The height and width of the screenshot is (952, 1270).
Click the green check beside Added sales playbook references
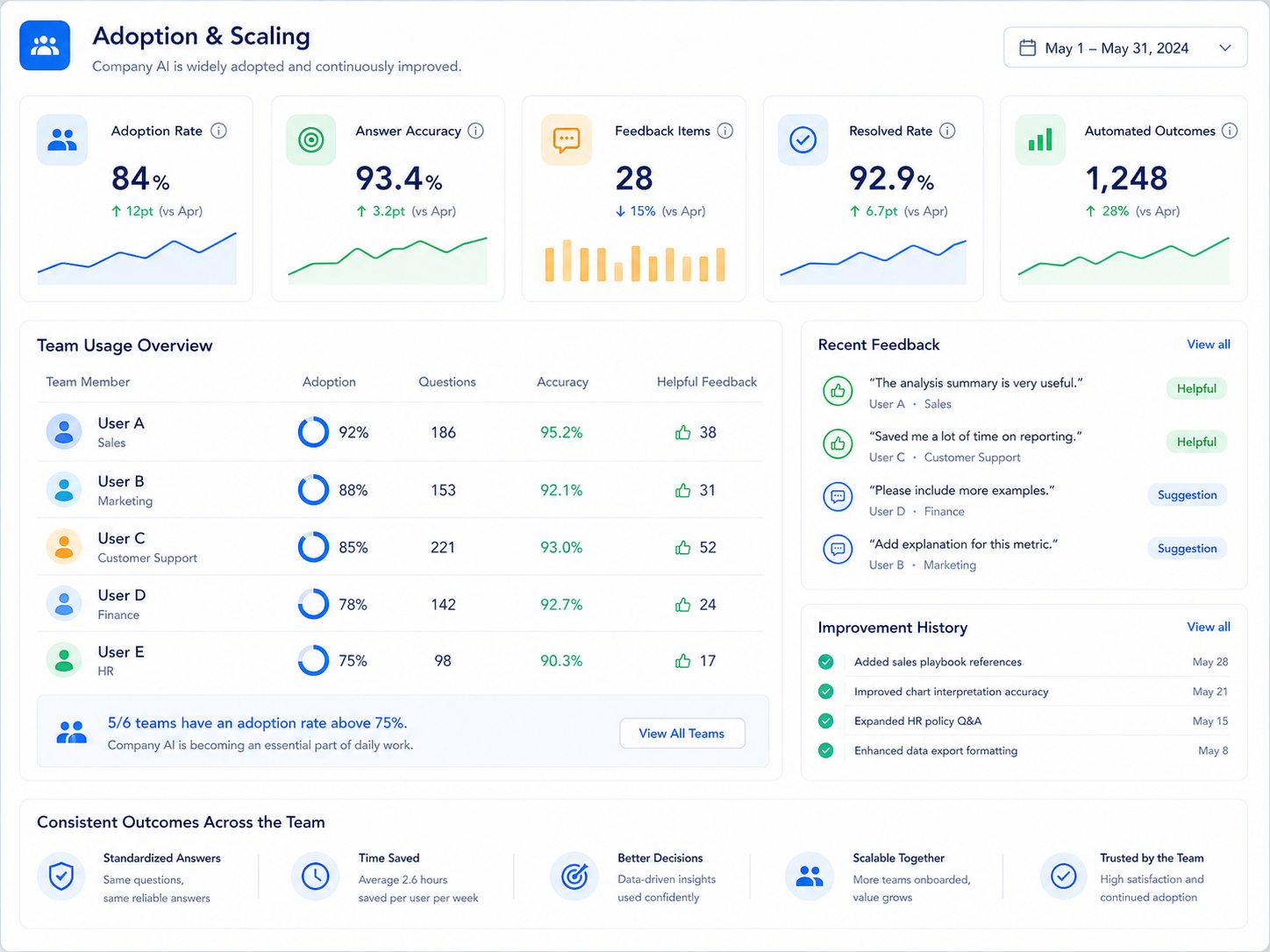(825, 662)
